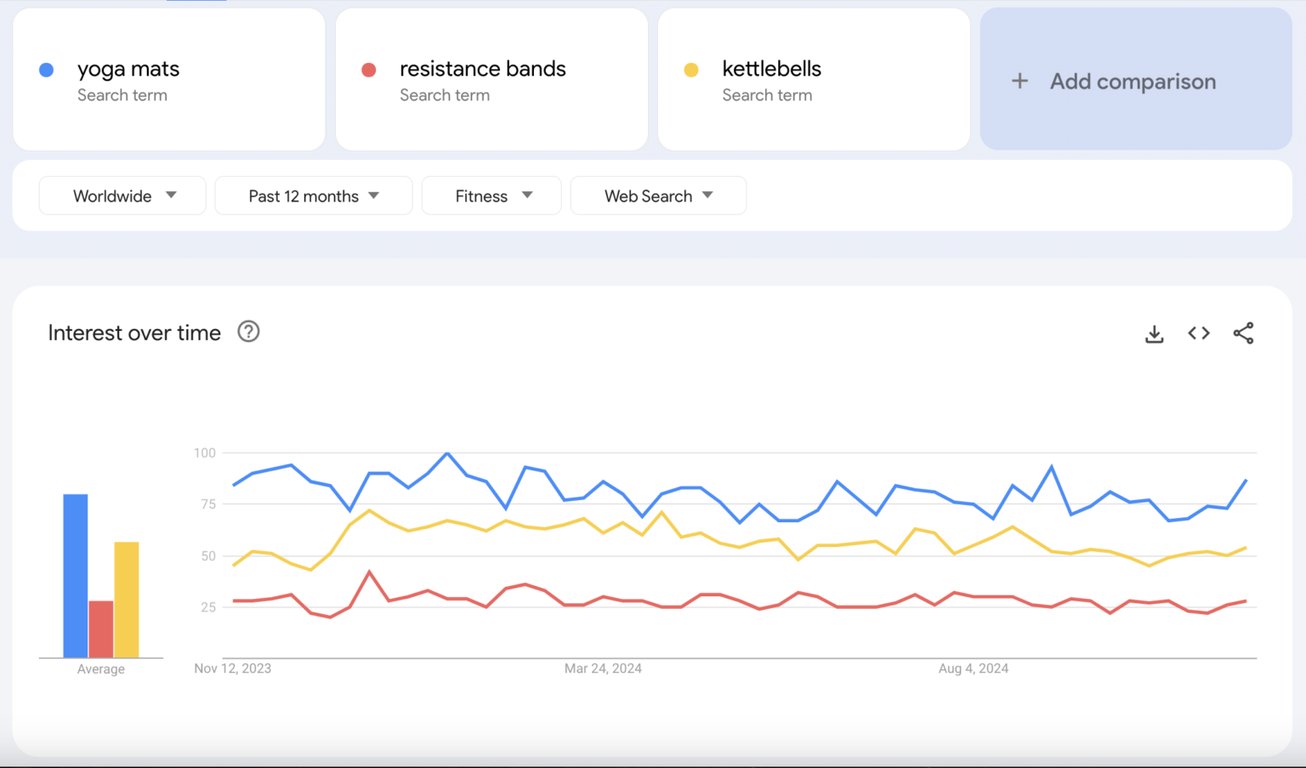Open the Fitness category dropdown
Viewport: 1306px width, 768px height.
tap(491, 195)
